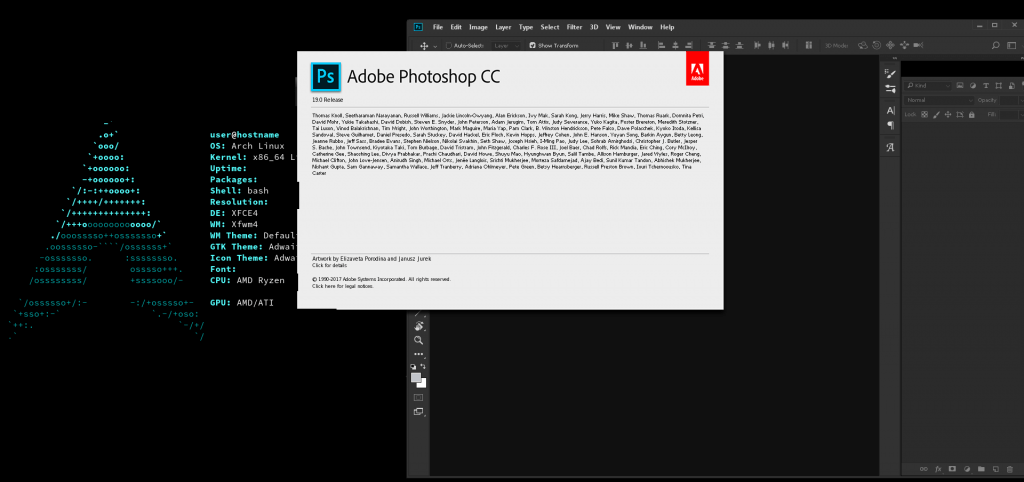1024x482 pixels.
Task: Create new fill or adjustment layer
Action: pyautogui.click(x=966, y=469)
